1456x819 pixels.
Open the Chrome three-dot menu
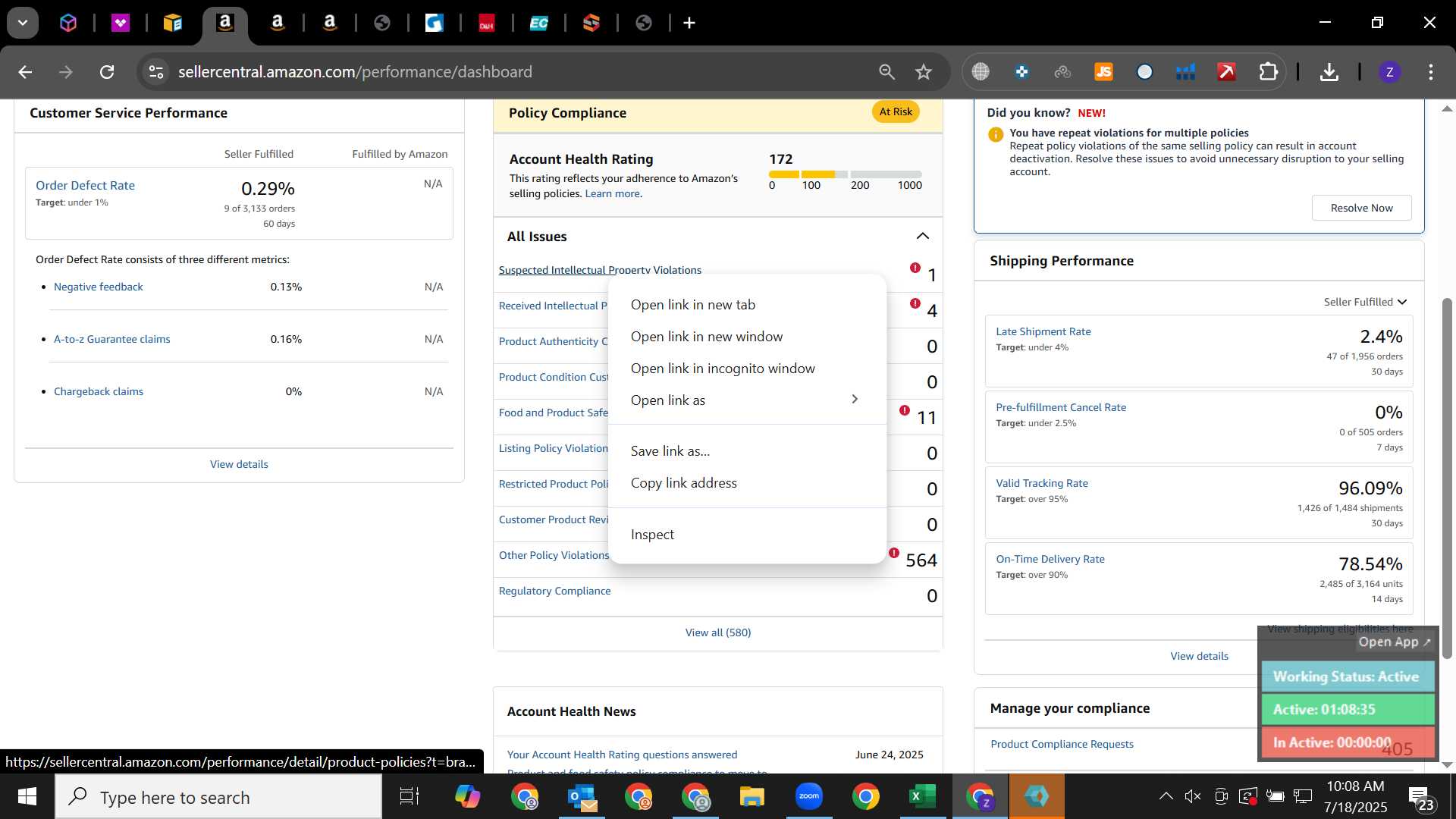pos(1431,72)
